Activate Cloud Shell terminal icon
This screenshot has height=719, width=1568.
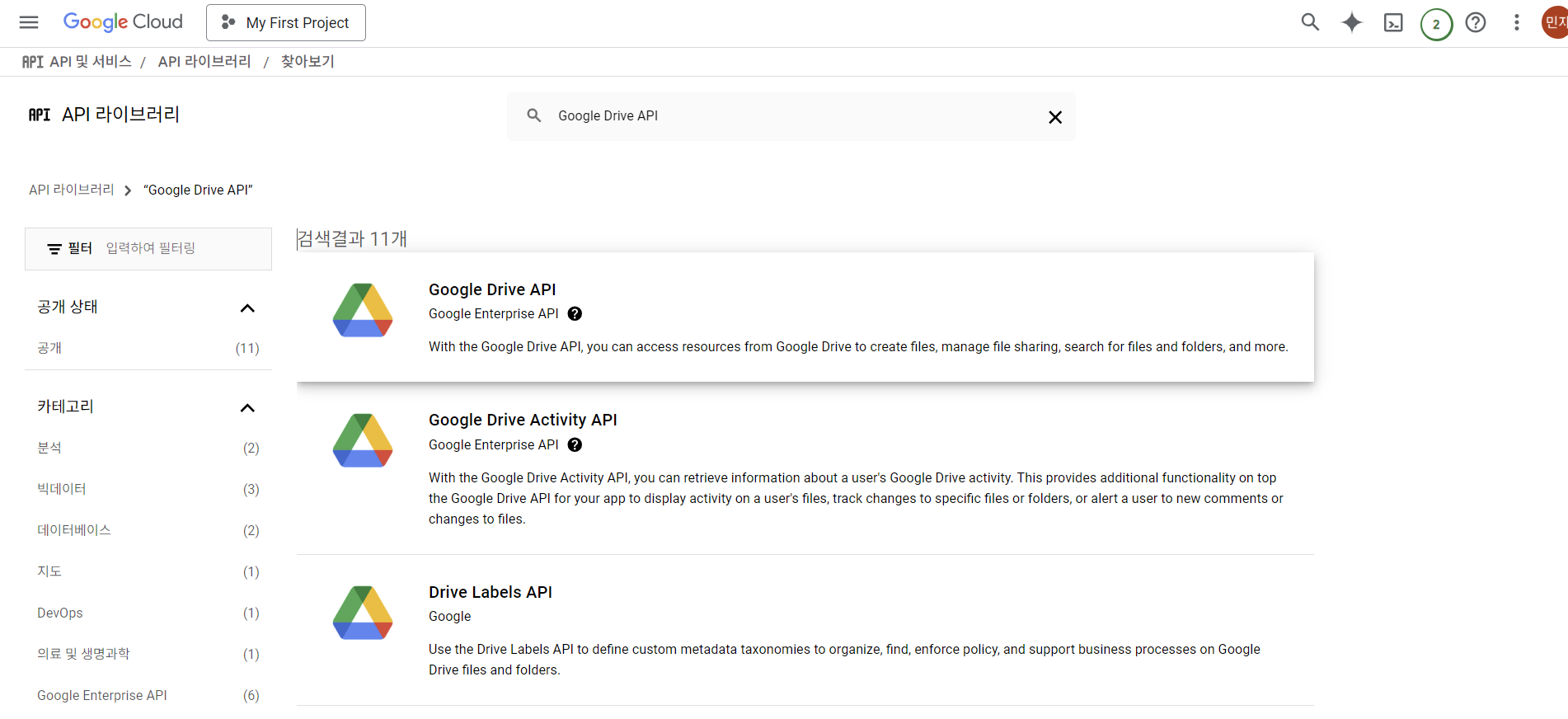[1393, 22]
